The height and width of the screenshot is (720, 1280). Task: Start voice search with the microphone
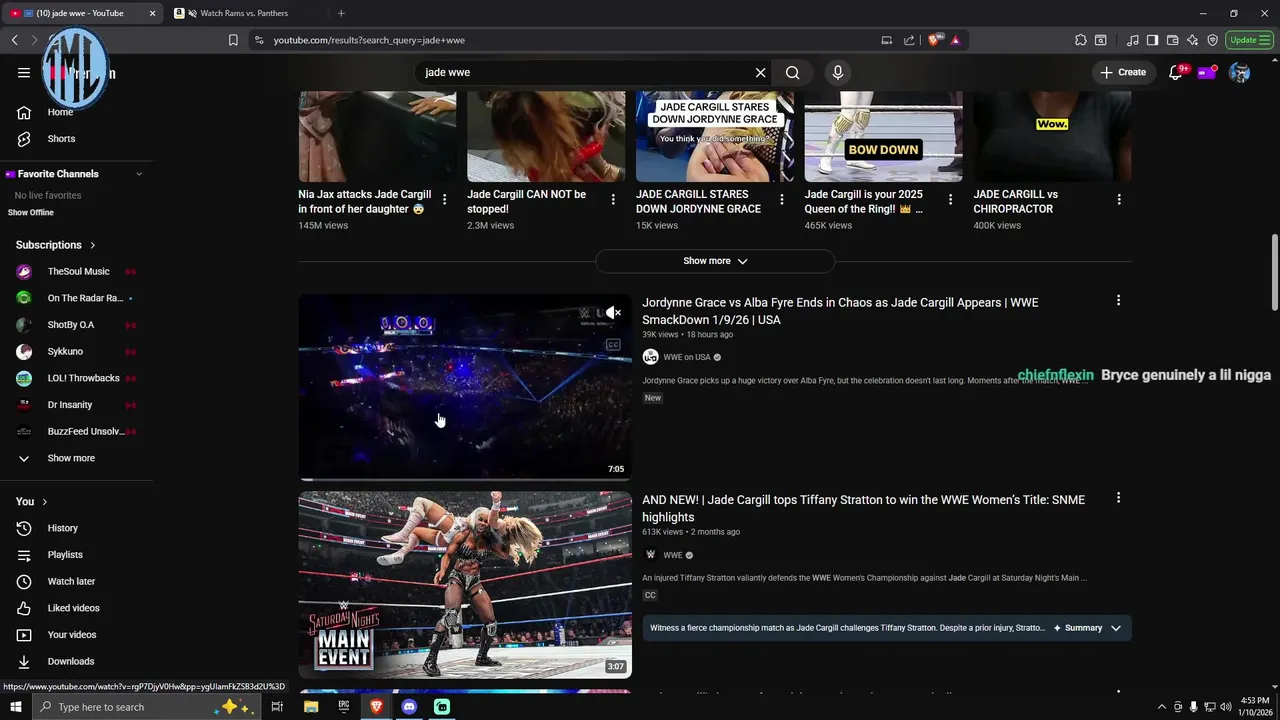838,72
